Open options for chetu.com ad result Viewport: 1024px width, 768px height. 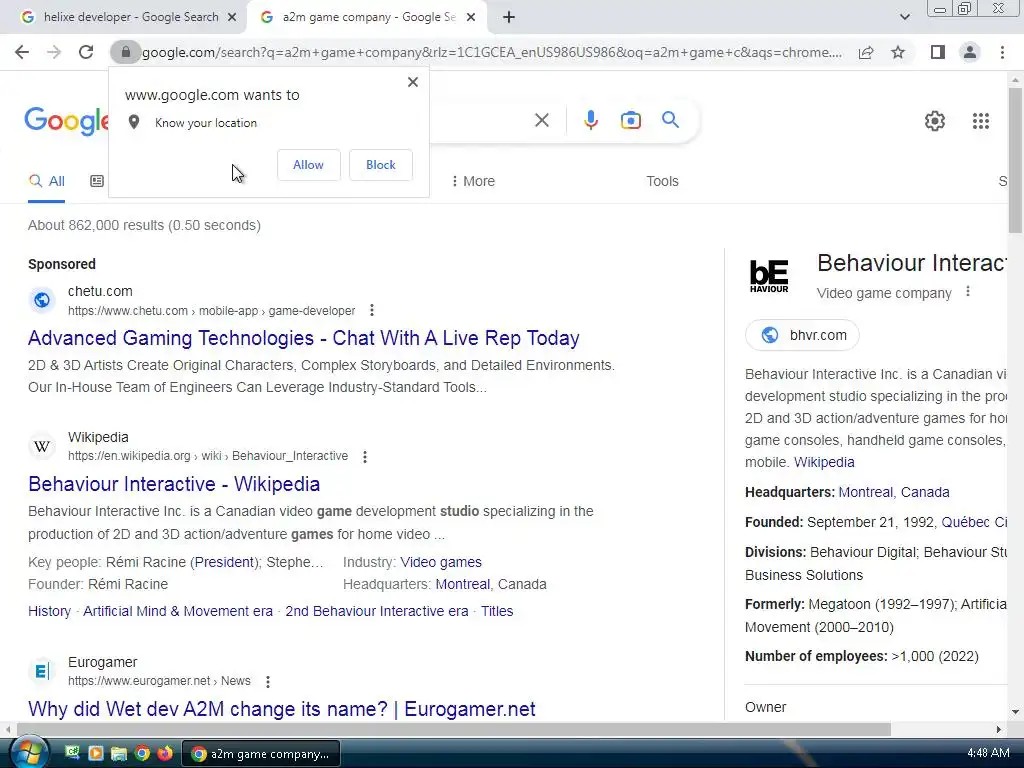click(x=372, y=310)
